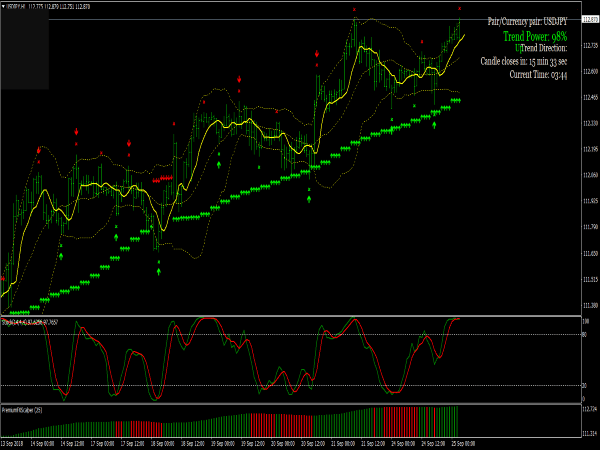
Task: Click the 111.380 price axis label
Action: 590,305
